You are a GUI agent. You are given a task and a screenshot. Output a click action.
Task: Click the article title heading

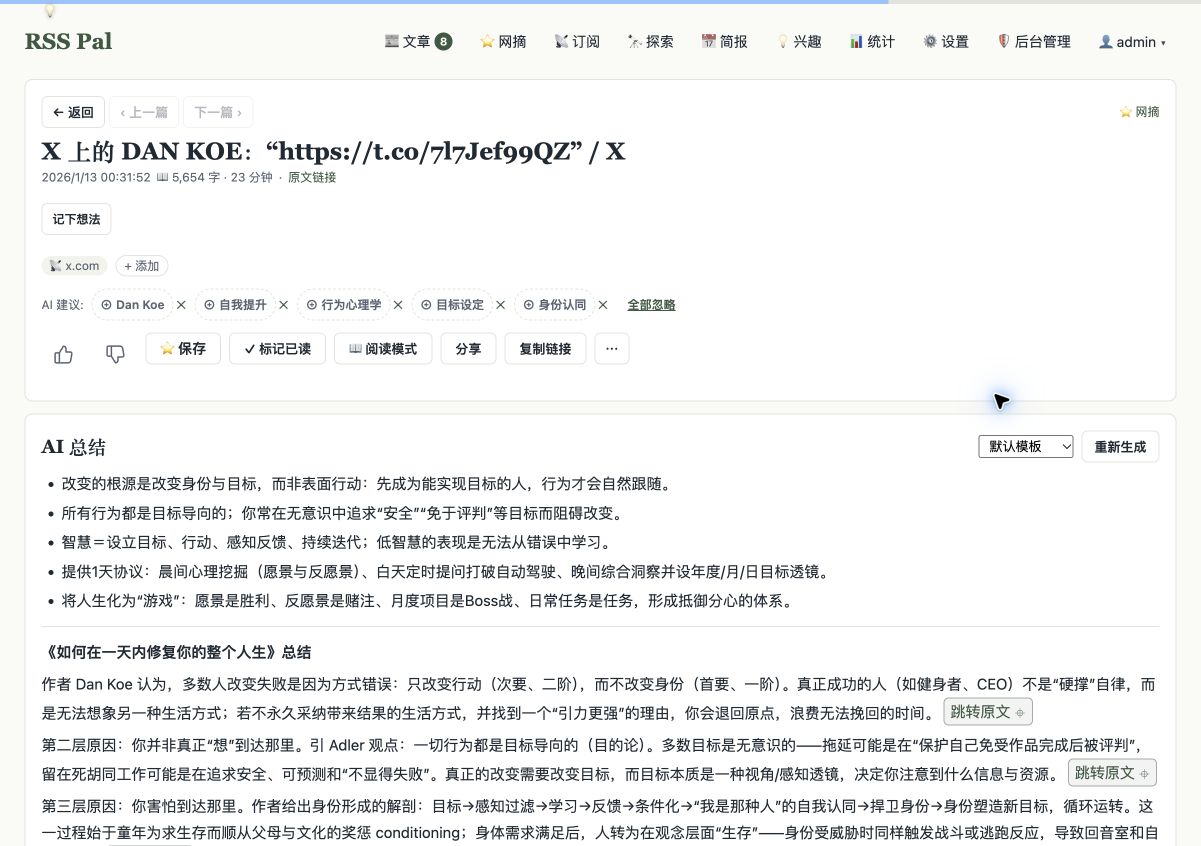point(333,152)
